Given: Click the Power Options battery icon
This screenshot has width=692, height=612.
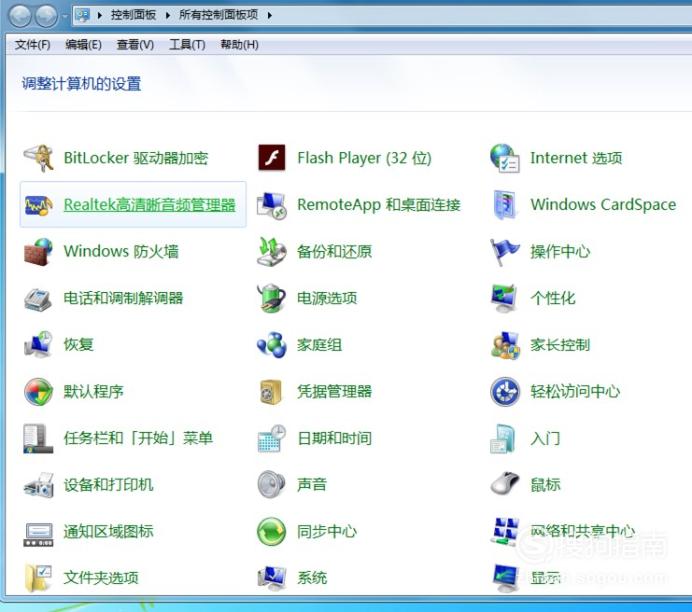Looking at the screenshot, I should coord(271,298).
